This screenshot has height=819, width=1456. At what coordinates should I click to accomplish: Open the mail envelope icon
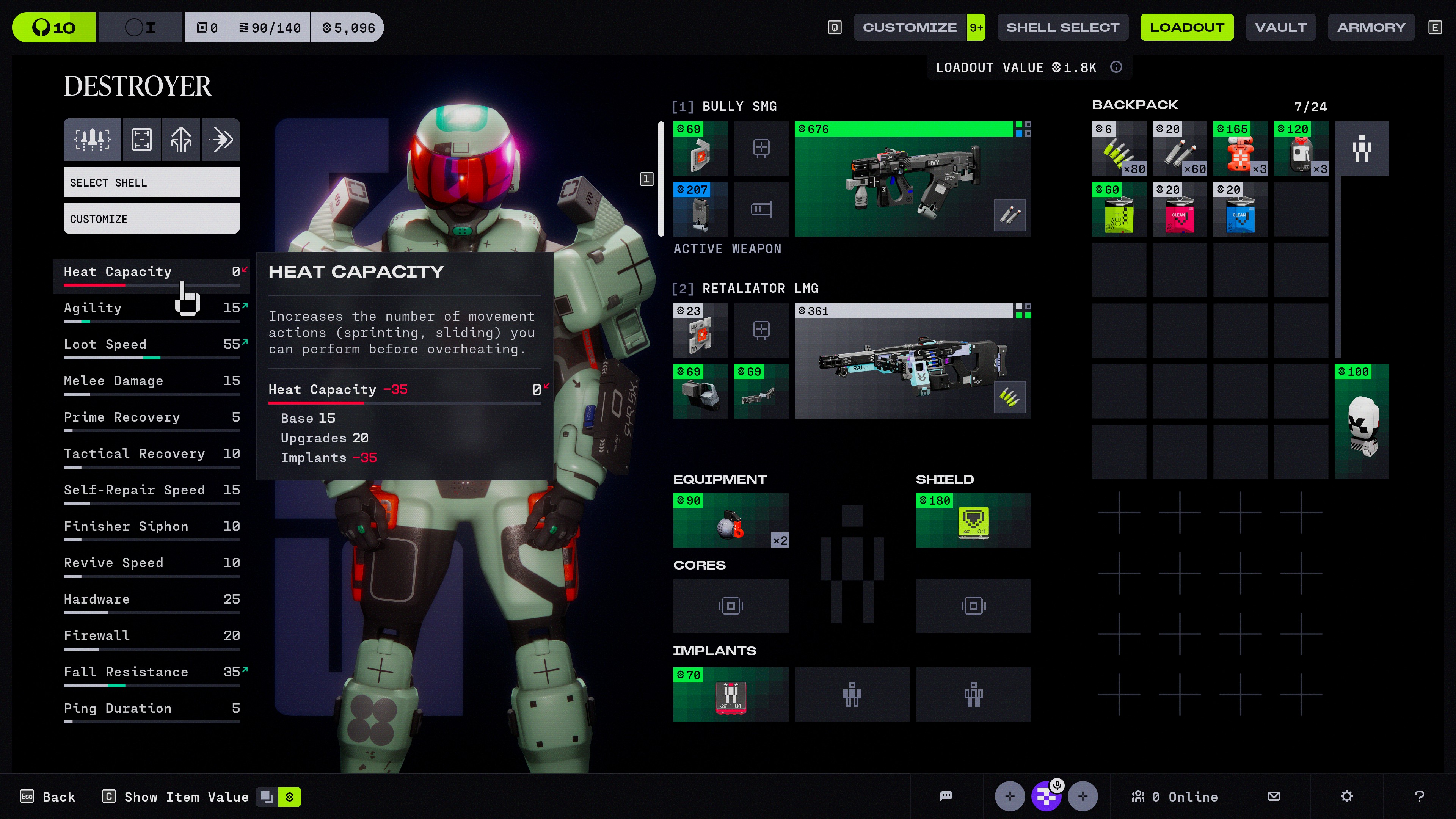coord(1274,796)
